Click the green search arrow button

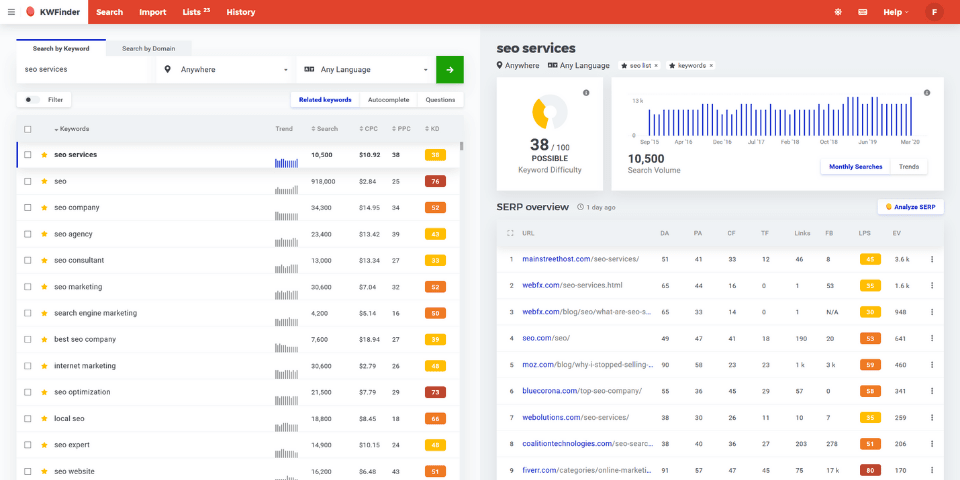(x=450, y=70)
